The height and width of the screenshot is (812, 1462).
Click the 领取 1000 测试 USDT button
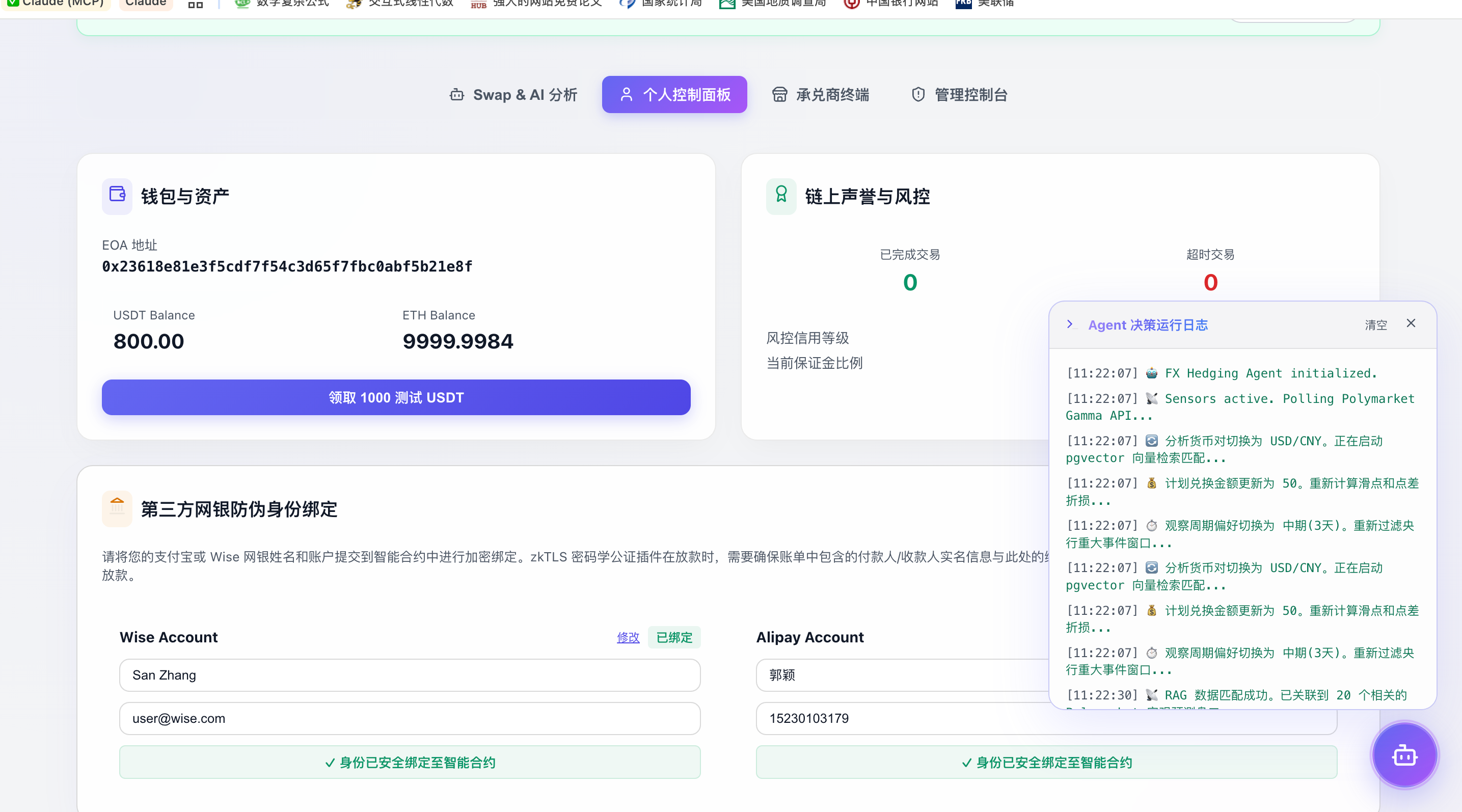[x=396, y=397]
